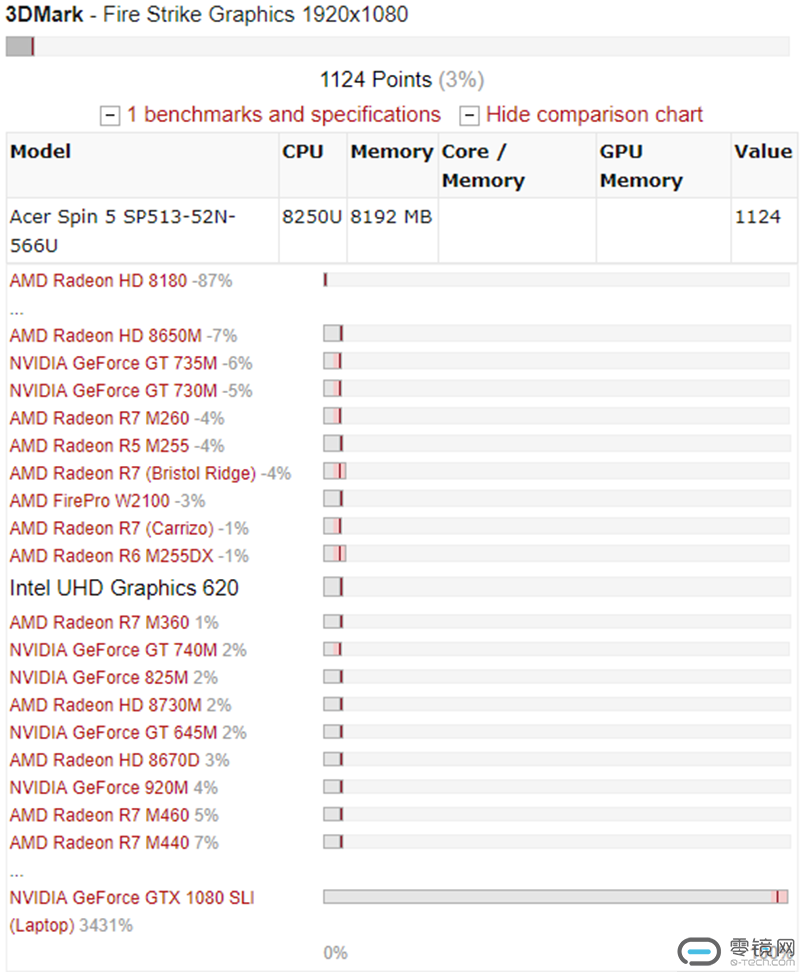Click the Memory column header
This screenshot has width=800, height=972.
393,166
